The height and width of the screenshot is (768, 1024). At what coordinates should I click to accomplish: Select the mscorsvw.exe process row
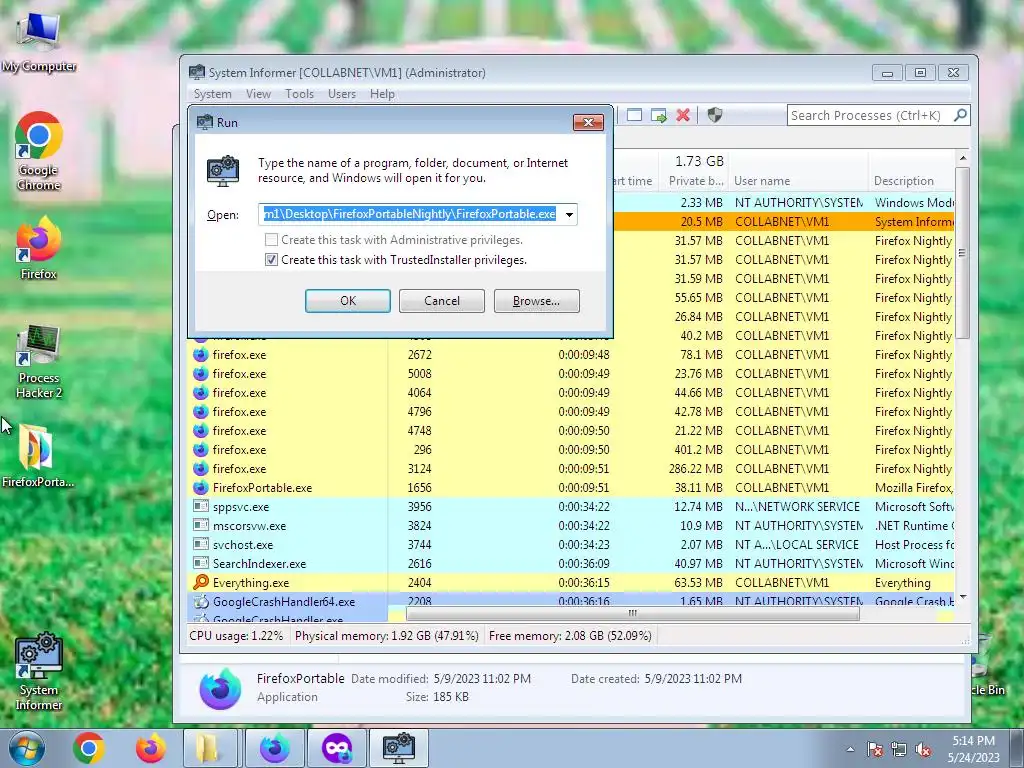[x=571, y=526]
